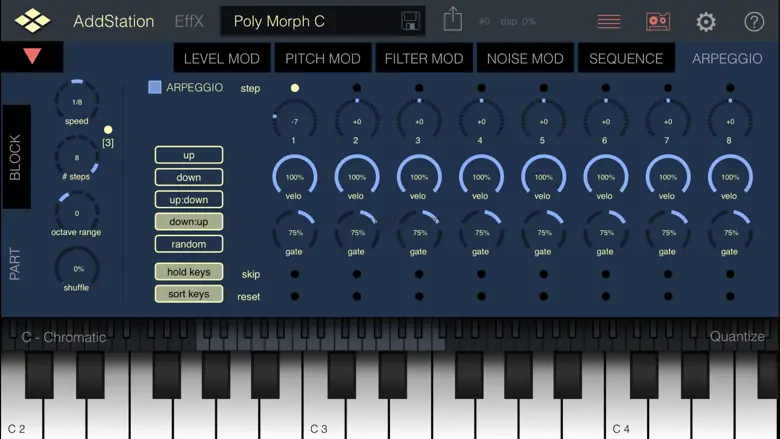The image size is (780, 439).
Task: Switch to the FILTER MOD tab
Action: [424, 58]
